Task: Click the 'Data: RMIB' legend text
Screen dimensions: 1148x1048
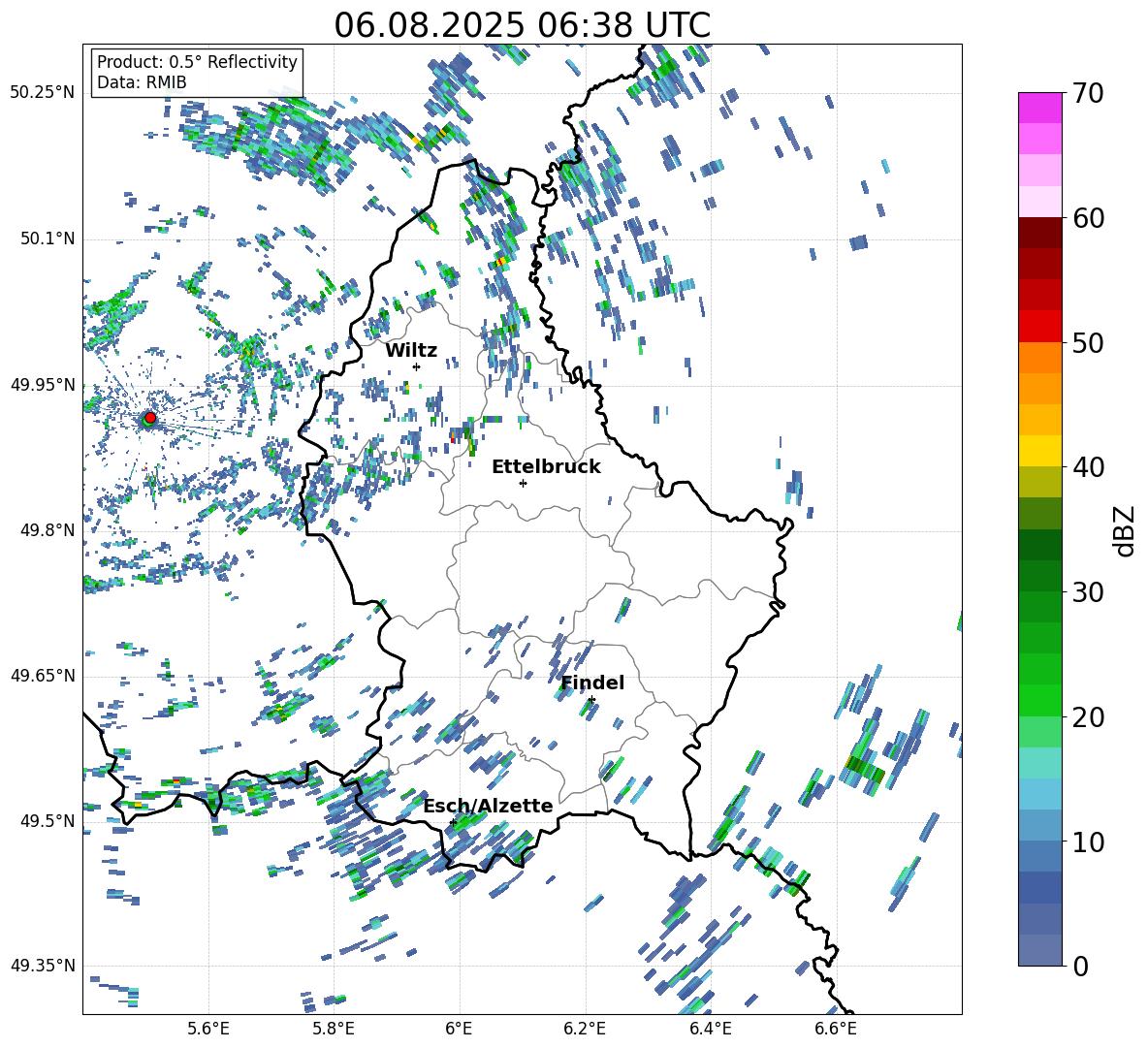Action: (142, 82)
